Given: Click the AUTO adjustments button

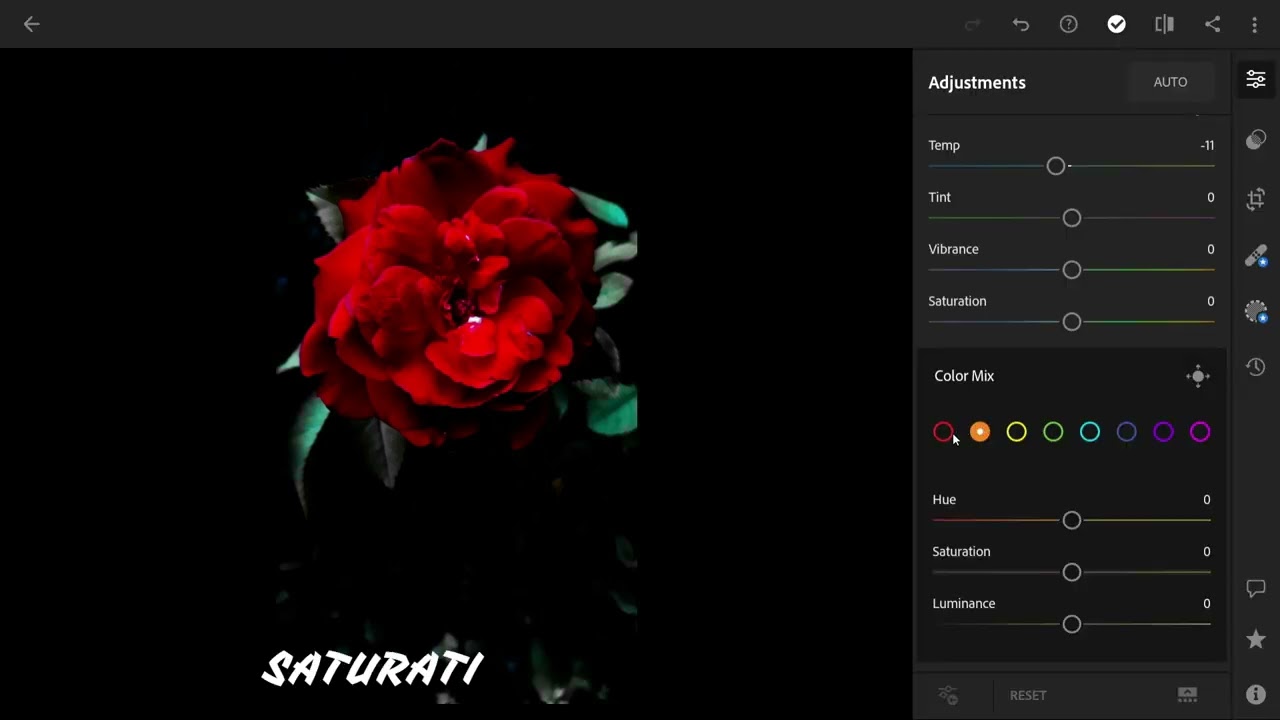Looking at the screenshot, I should 1170,82.
